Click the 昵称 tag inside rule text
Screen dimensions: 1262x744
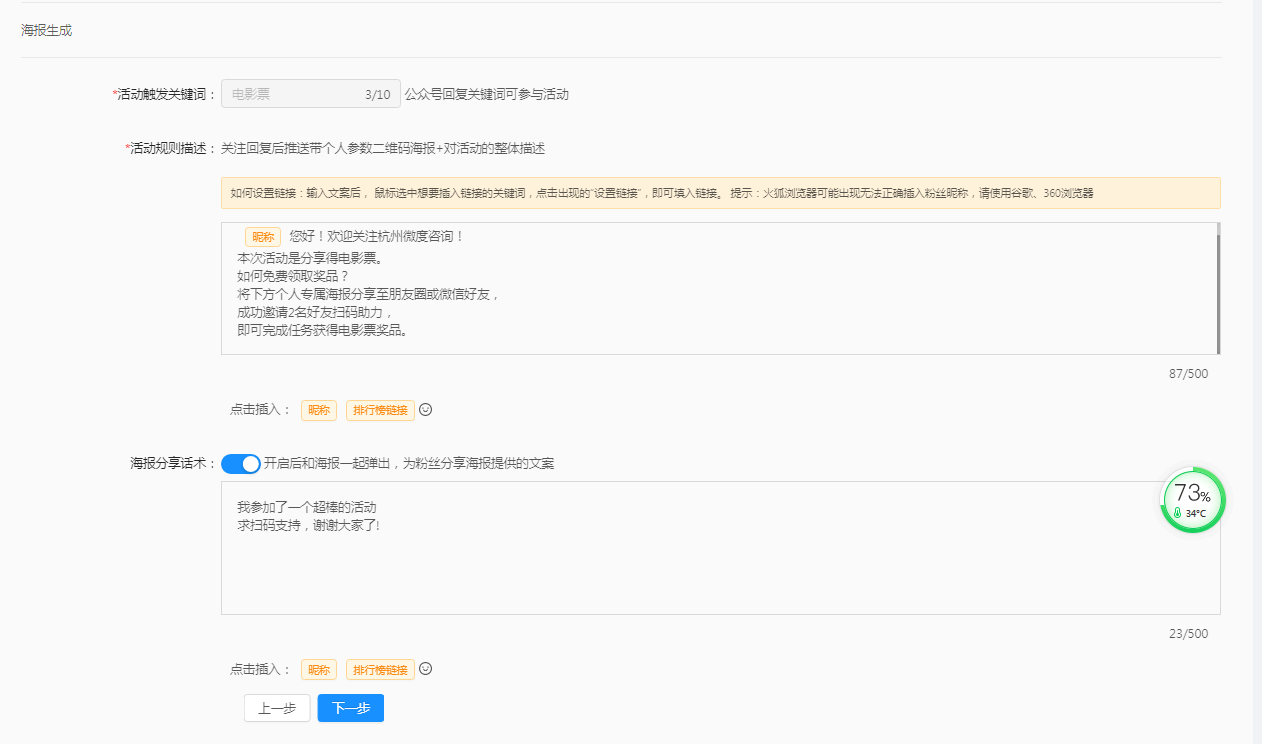(x=263, y=237)
